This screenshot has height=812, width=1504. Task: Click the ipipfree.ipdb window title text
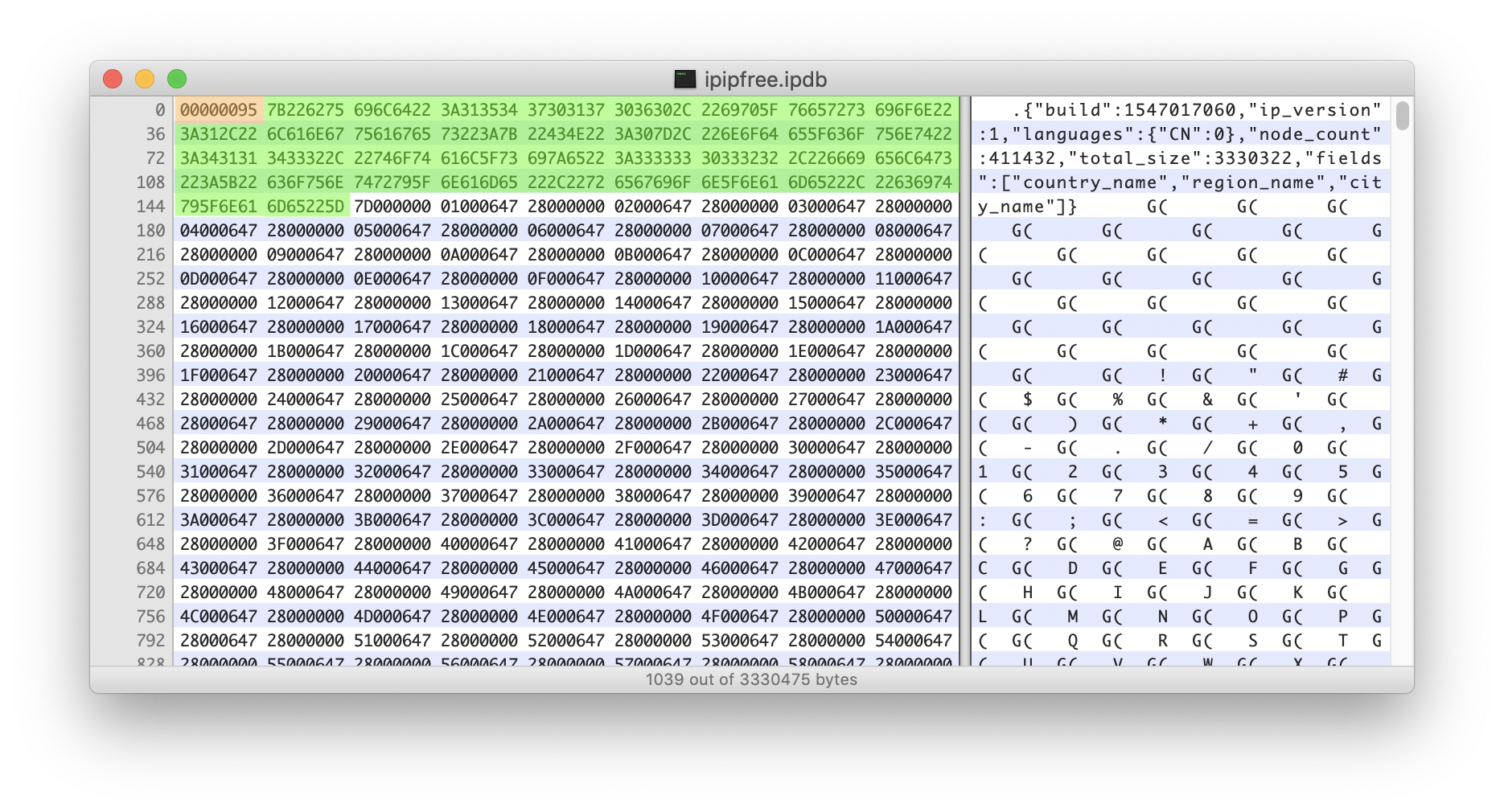766,79
